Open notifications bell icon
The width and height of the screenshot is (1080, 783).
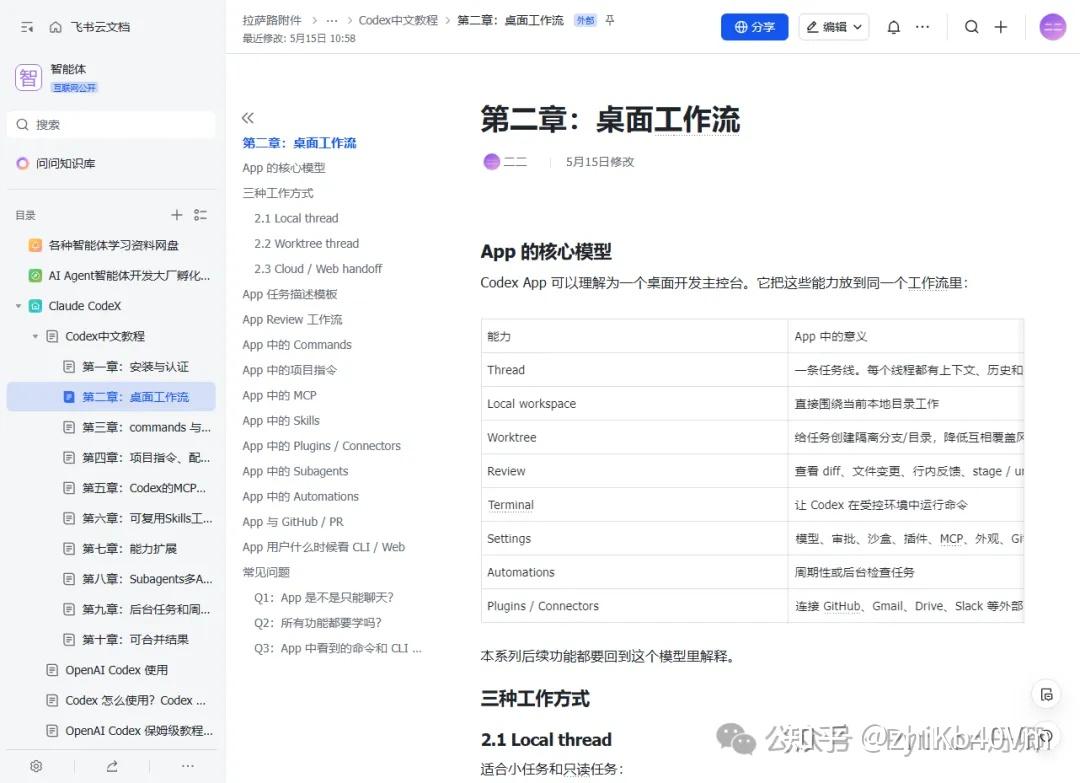coord(893,27)
